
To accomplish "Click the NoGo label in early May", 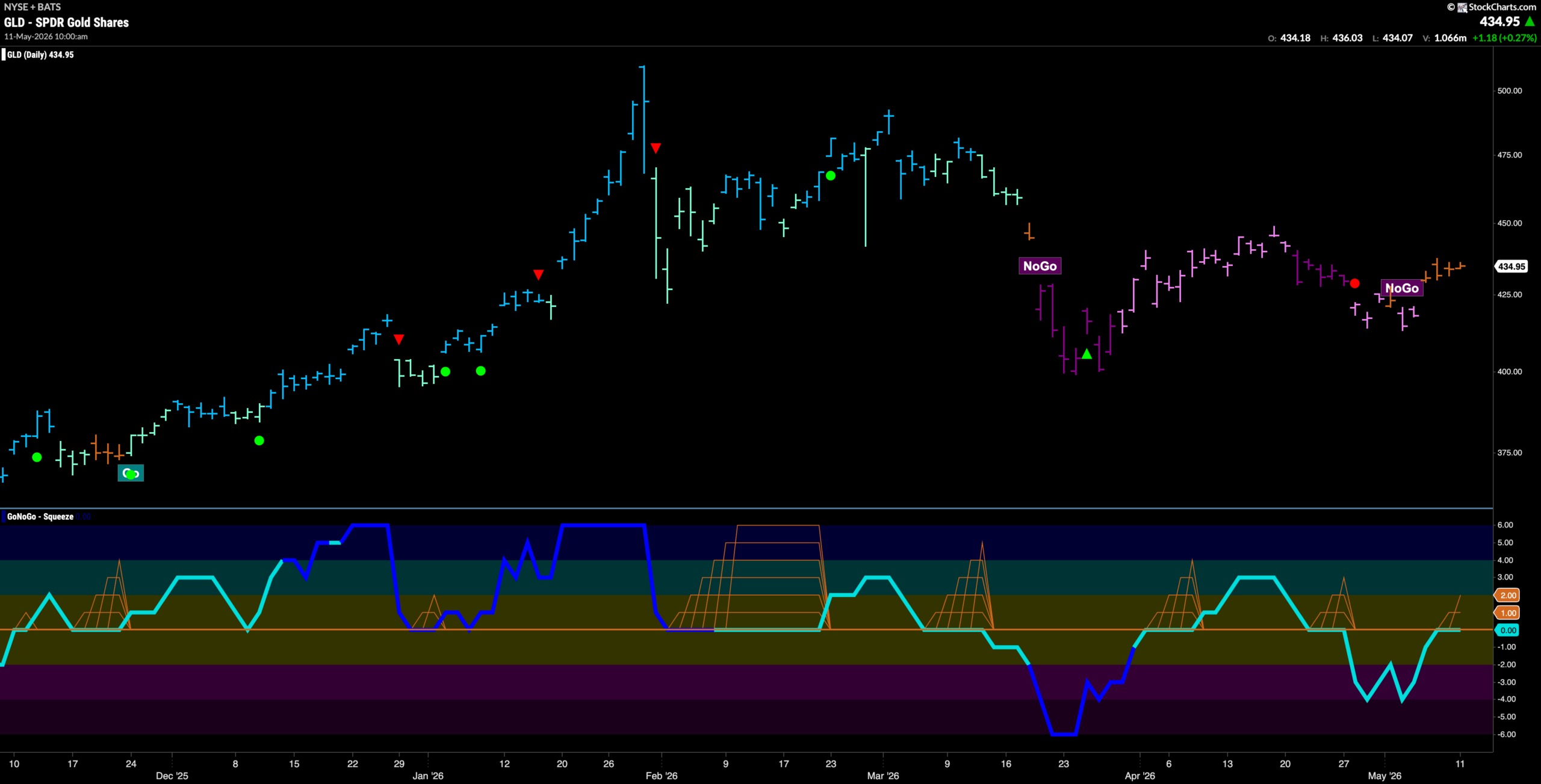I will pyautogui.click(x=1402, y=288).
